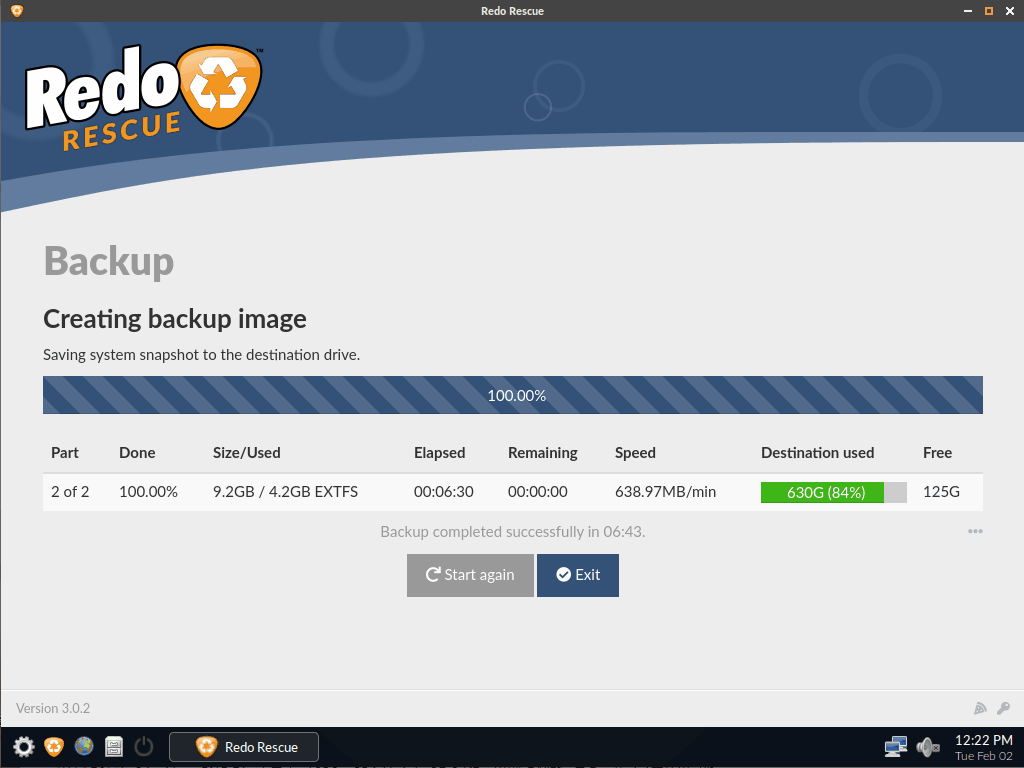Click the 'Done' column header

[x=137, y=453]
